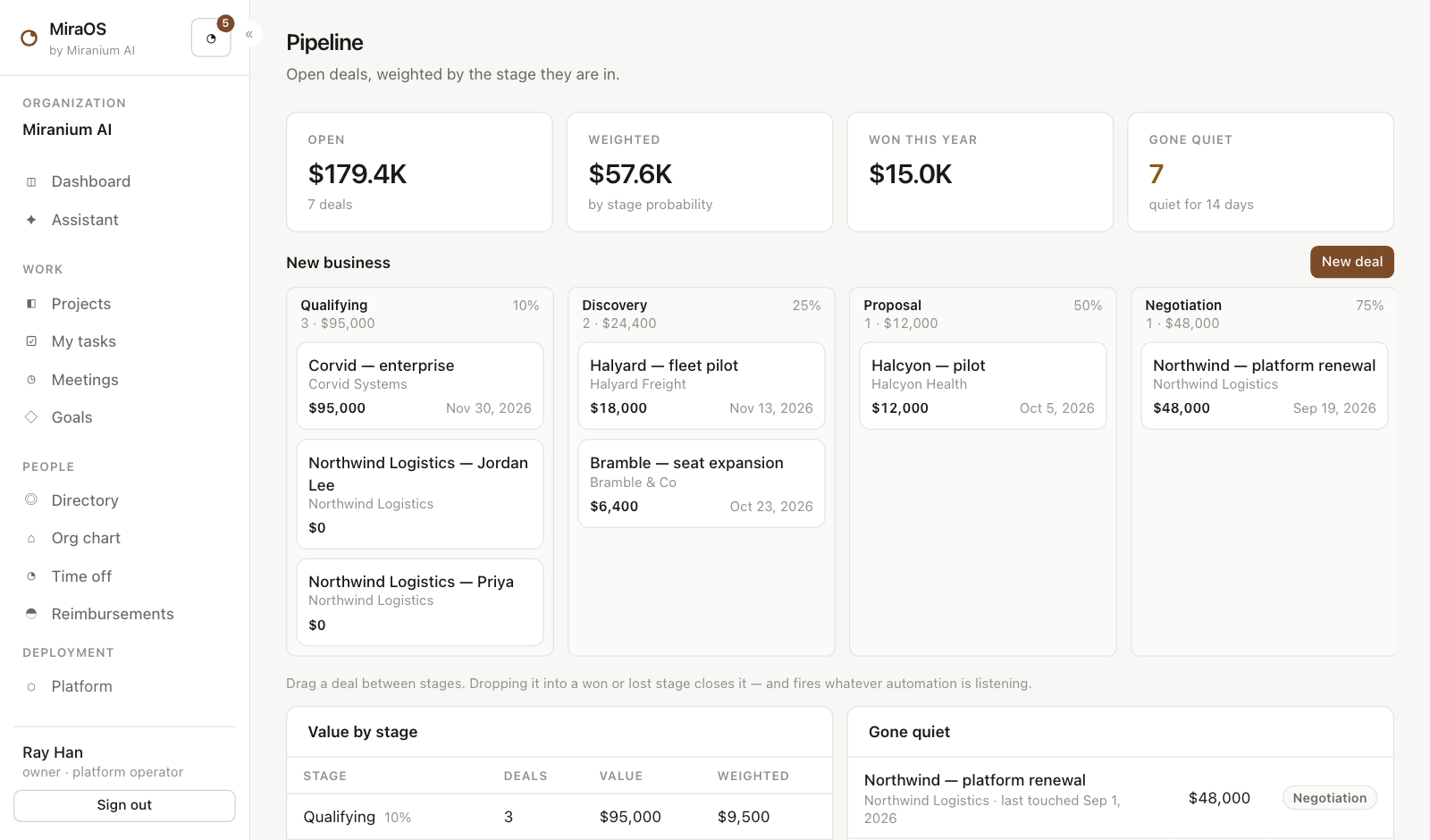Select the Northwind Logistics — Priya deal
This screenshot has height=840, width=1430.
(420, 602)
